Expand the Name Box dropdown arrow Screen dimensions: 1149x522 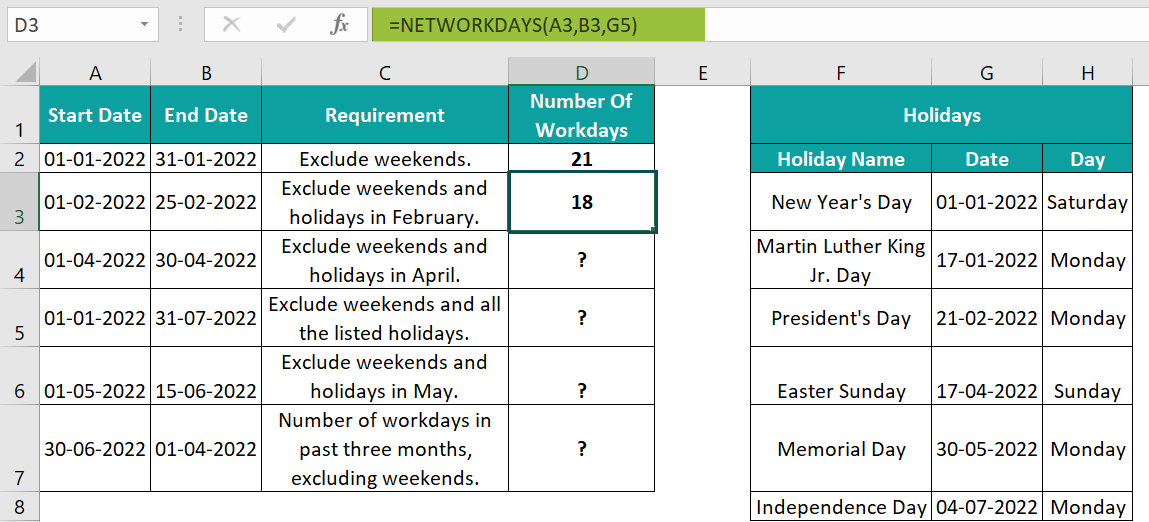click(144, 25)
